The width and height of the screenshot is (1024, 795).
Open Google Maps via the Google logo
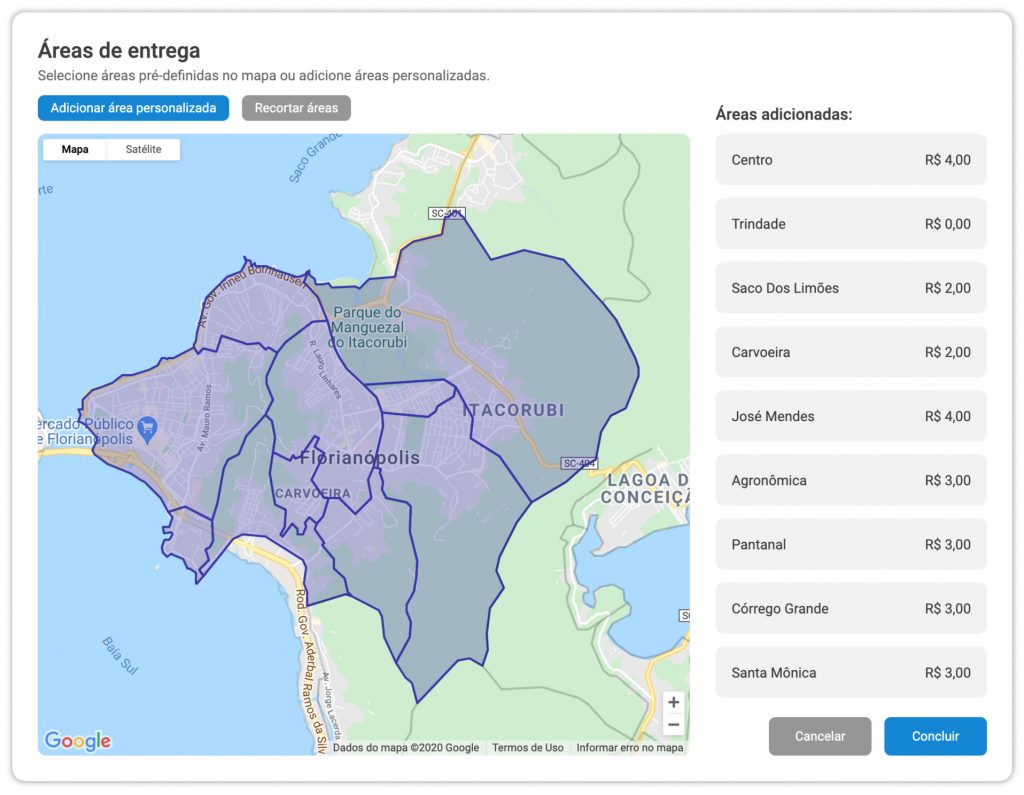78,741
